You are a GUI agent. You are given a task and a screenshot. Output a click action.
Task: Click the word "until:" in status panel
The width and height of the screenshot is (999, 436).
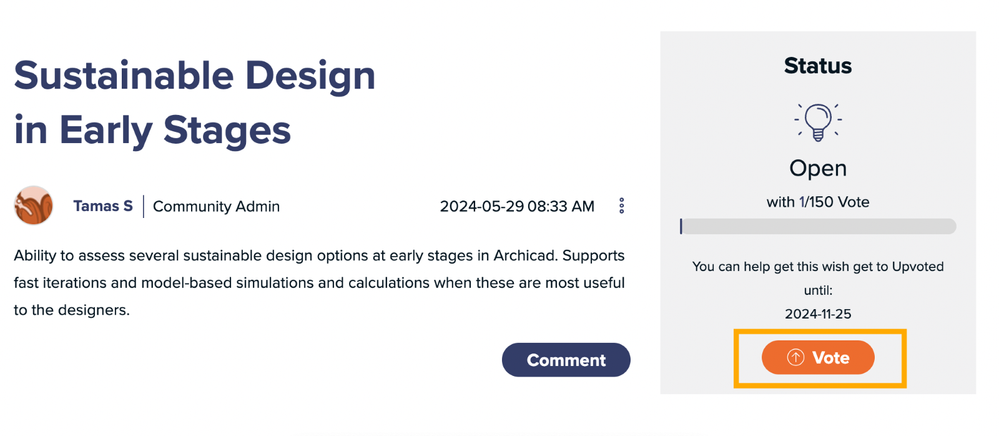click(x=818, y=291)
